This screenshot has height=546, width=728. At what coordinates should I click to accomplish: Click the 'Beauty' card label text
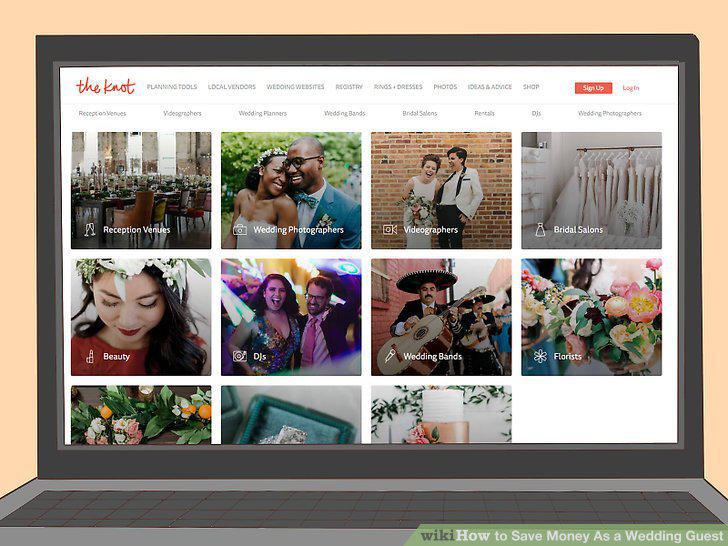[x=117, y=357]
